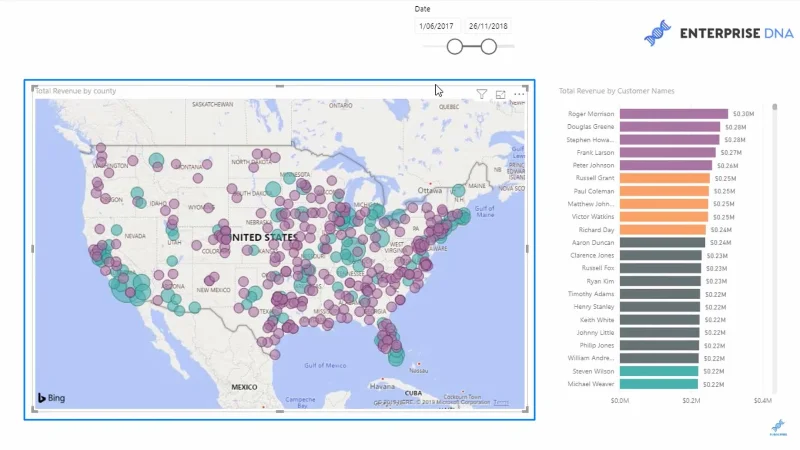Click the Havana label on the map
800x450 pixels.
(x=382, y=386)
